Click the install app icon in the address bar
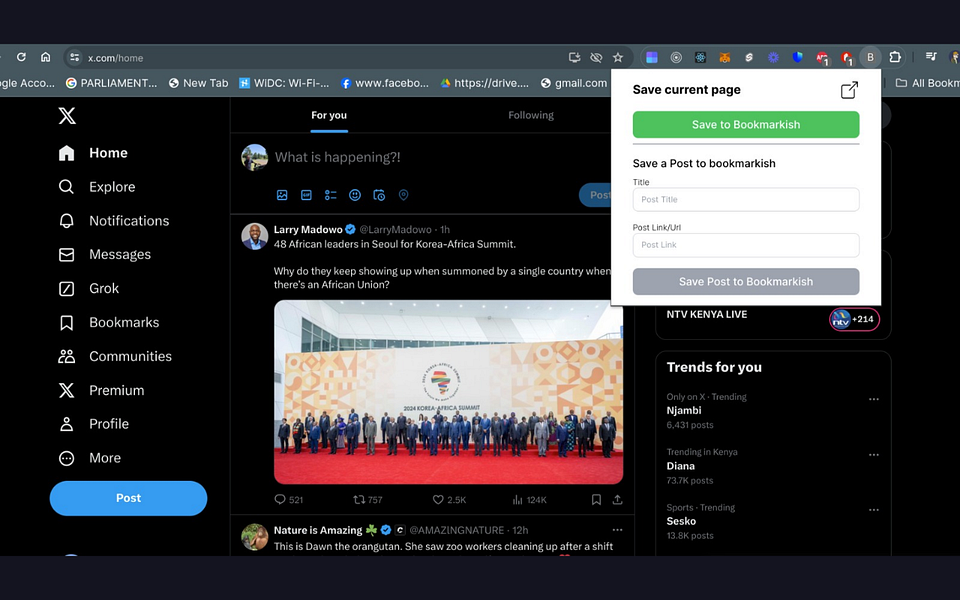The height and width of the screenshot is (600, 960). click(574, 58)
